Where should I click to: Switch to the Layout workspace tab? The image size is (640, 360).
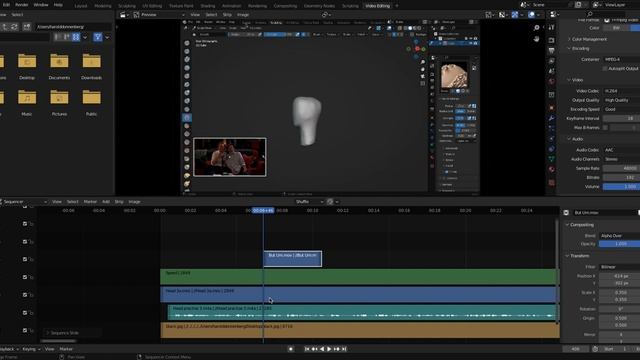pos(80,6)
